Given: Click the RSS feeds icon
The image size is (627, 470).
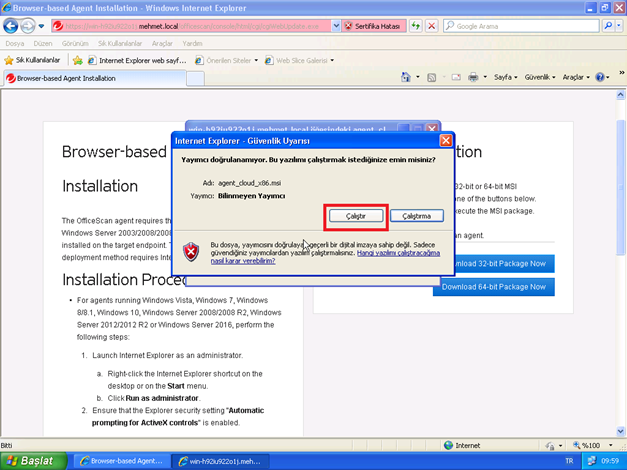Looking at the screenshot, I should click(431, 78).
